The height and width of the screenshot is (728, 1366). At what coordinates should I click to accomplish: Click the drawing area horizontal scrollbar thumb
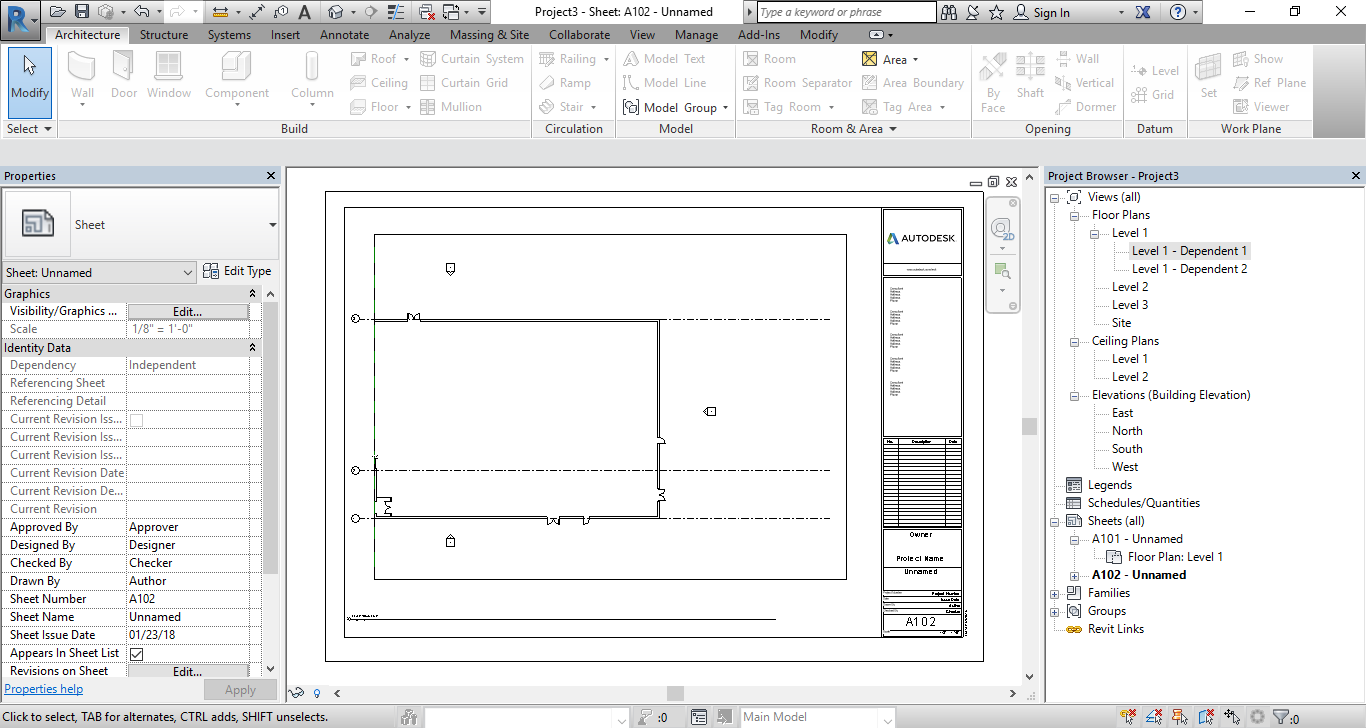[x=675, y=693]
